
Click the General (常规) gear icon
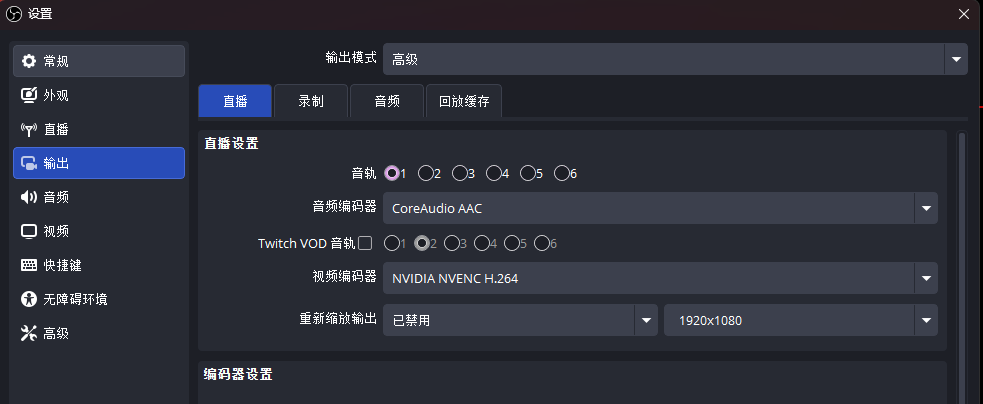click(x=29, y=61)
